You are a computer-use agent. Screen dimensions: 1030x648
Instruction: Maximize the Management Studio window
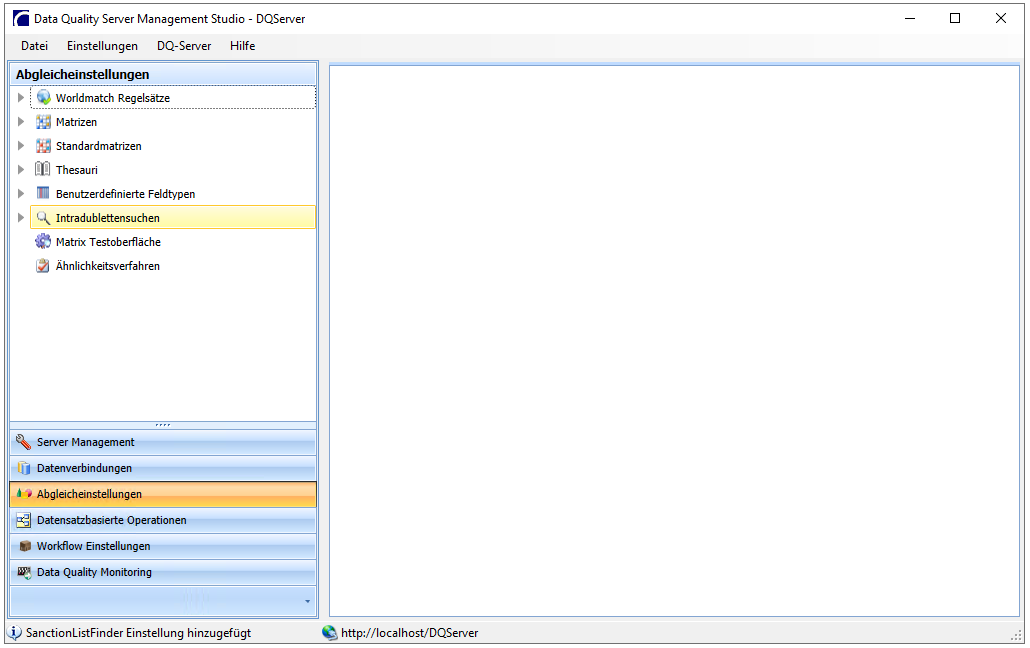coord(955,18)
